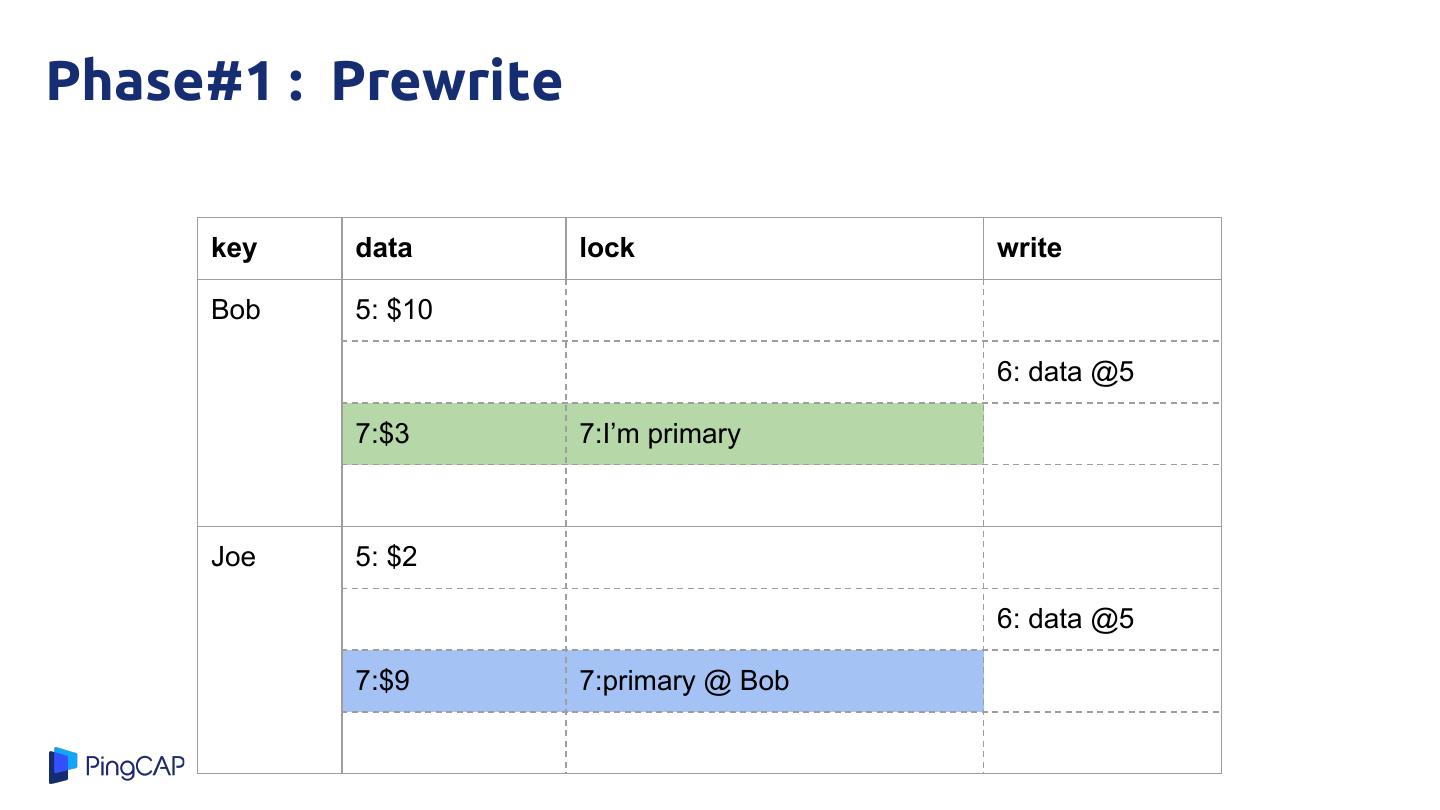
Task: Select the Phase#1 Prewrite slide title
Action: click(304, 81)
